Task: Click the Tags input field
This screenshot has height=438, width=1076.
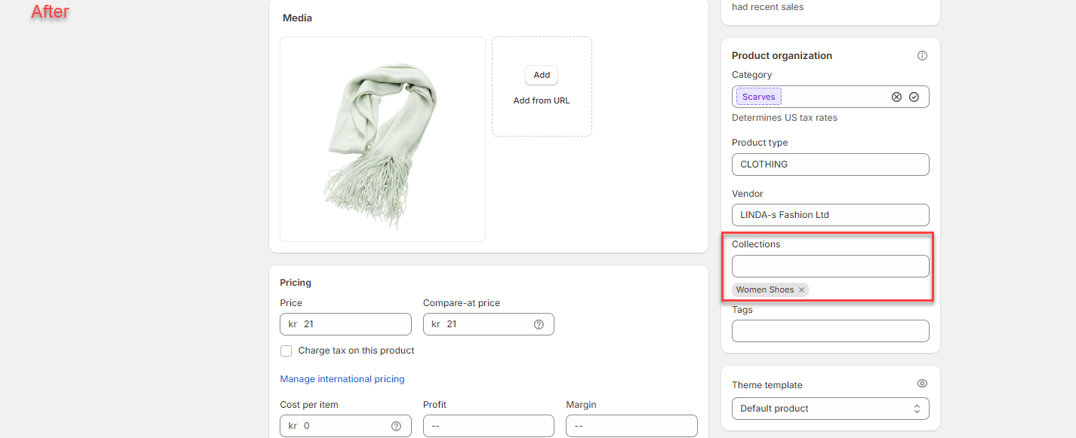Action: (x=830, y=331)
